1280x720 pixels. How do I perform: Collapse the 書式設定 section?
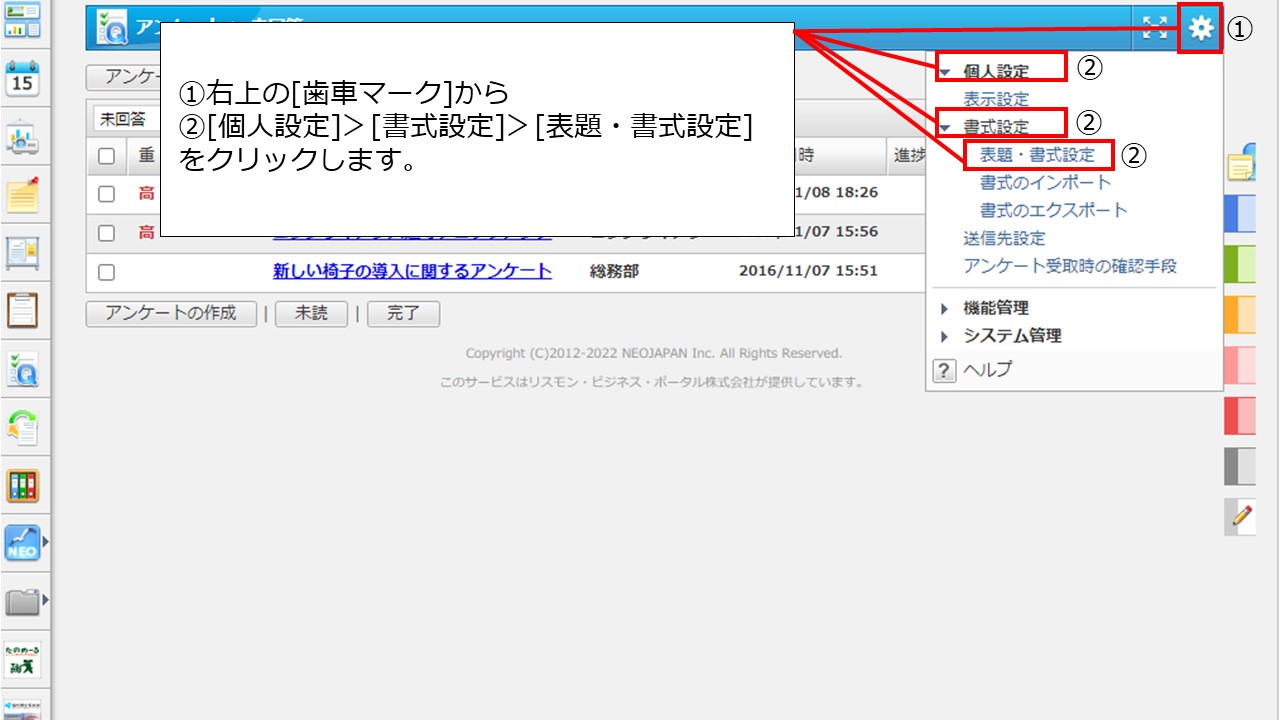[945, 128]
